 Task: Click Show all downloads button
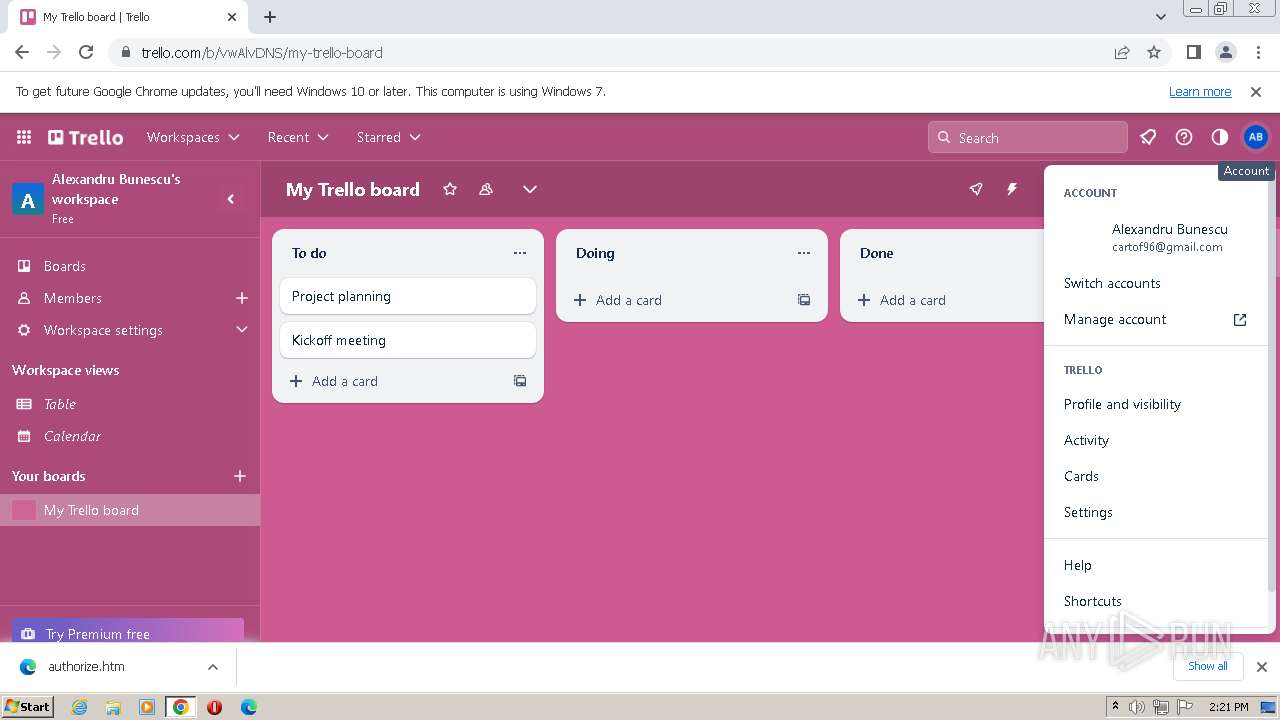pyautogui.click(x=1208, y=666)
